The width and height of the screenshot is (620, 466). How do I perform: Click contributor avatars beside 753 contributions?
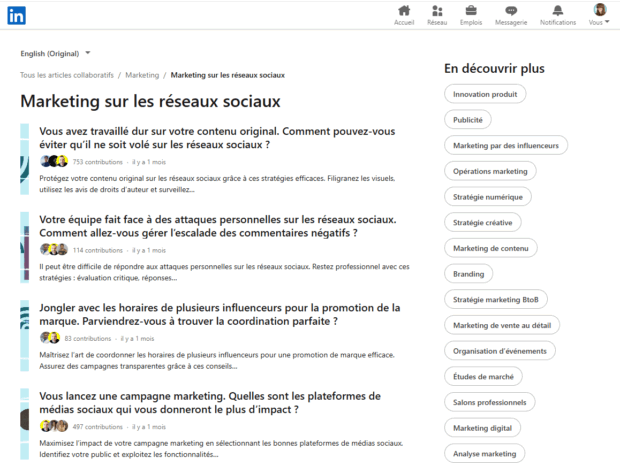tap(54, 161)
